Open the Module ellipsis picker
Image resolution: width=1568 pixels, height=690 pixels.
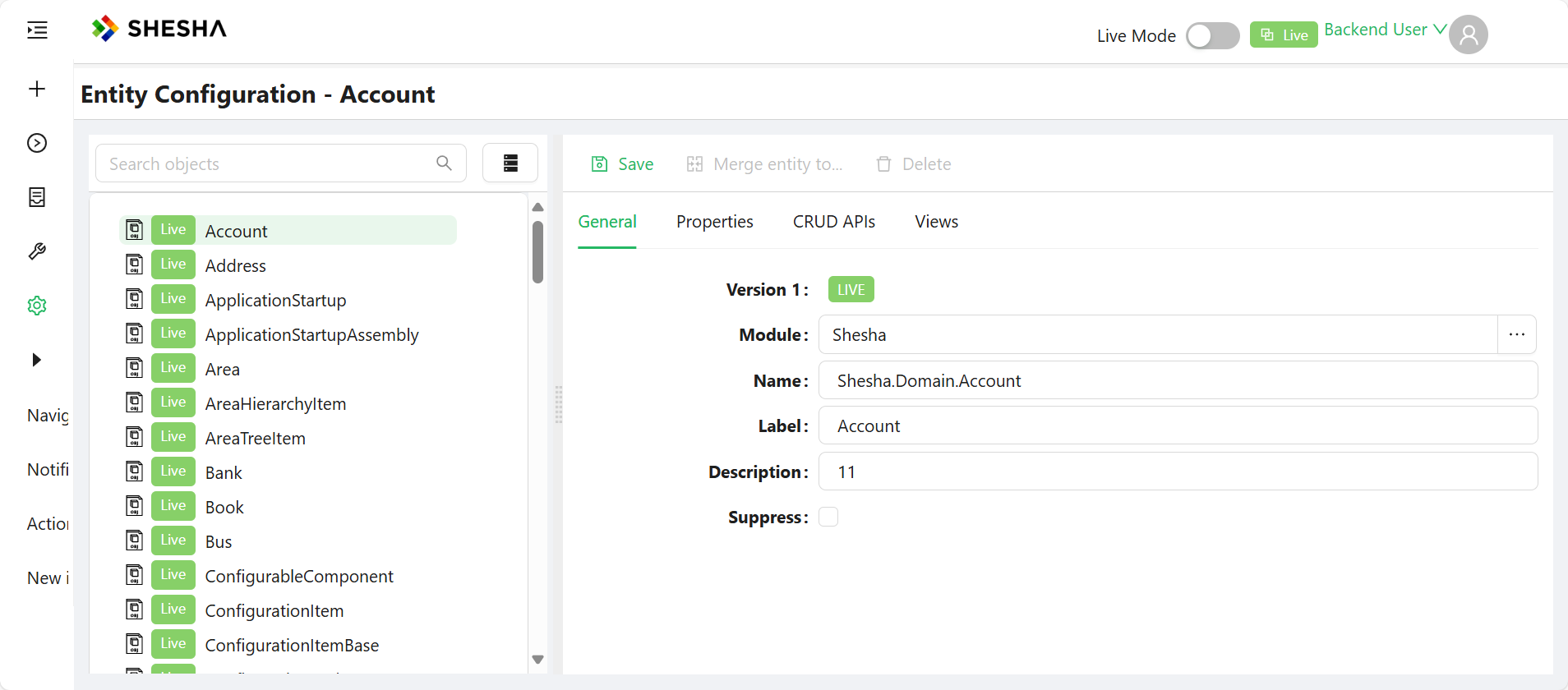point(1517,334)
